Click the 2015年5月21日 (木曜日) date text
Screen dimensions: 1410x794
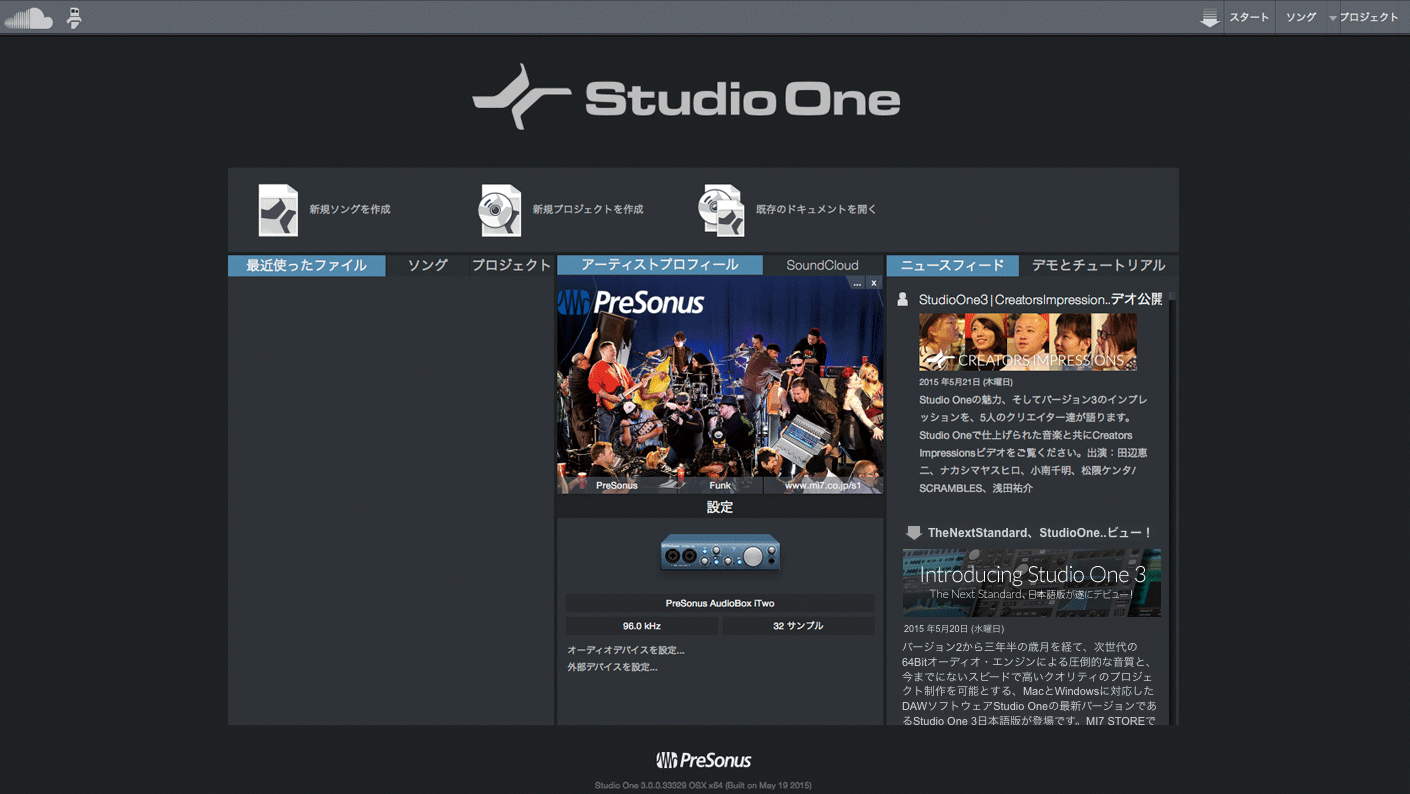click(966, 382)
